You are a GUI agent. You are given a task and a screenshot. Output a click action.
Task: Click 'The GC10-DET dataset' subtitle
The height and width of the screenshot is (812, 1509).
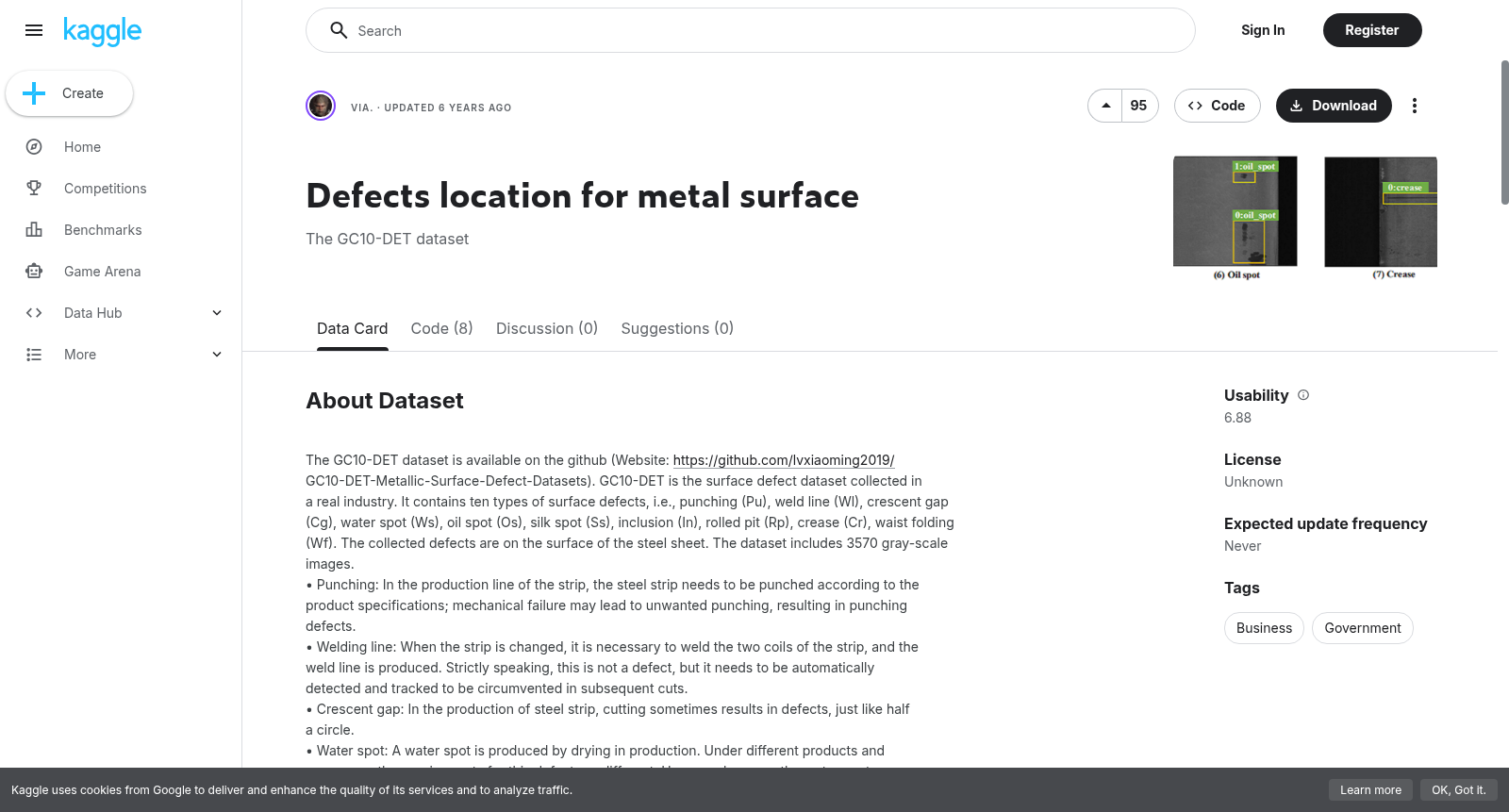(387, 240)
